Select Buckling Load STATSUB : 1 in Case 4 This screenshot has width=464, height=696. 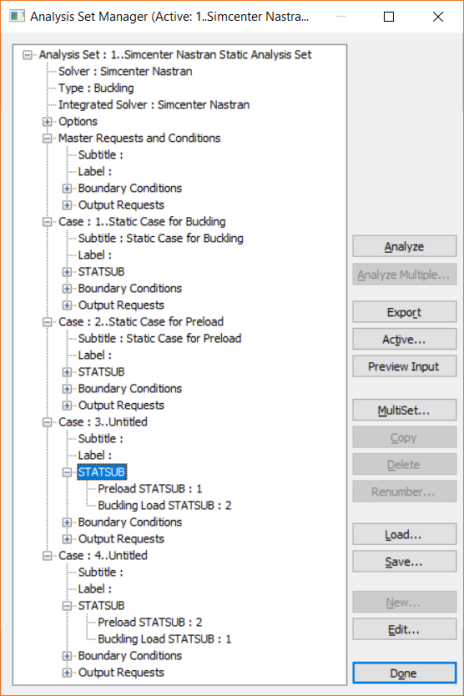pyautogui.click(x=164, y=639)
